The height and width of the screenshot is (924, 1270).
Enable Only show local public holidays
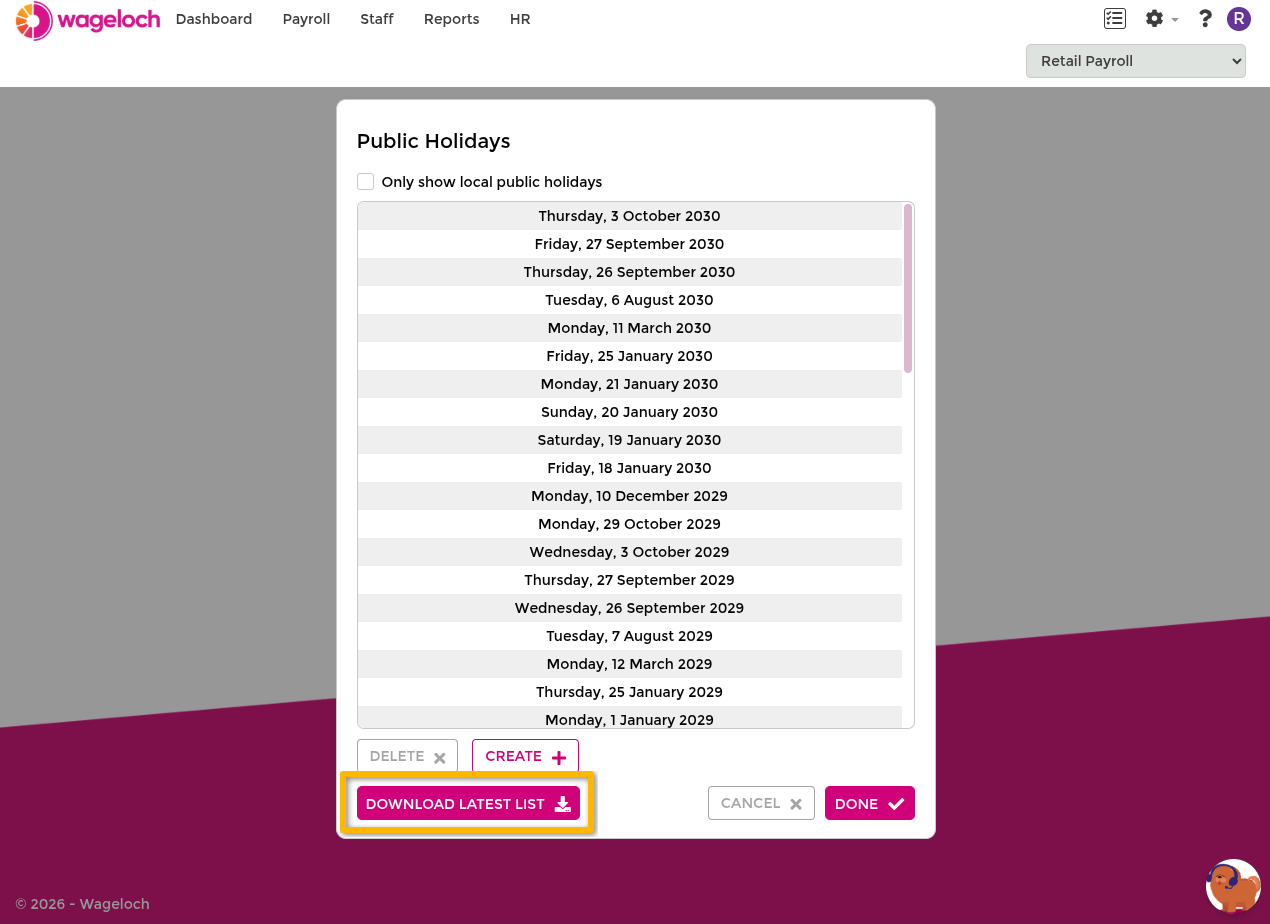(366, 181)
